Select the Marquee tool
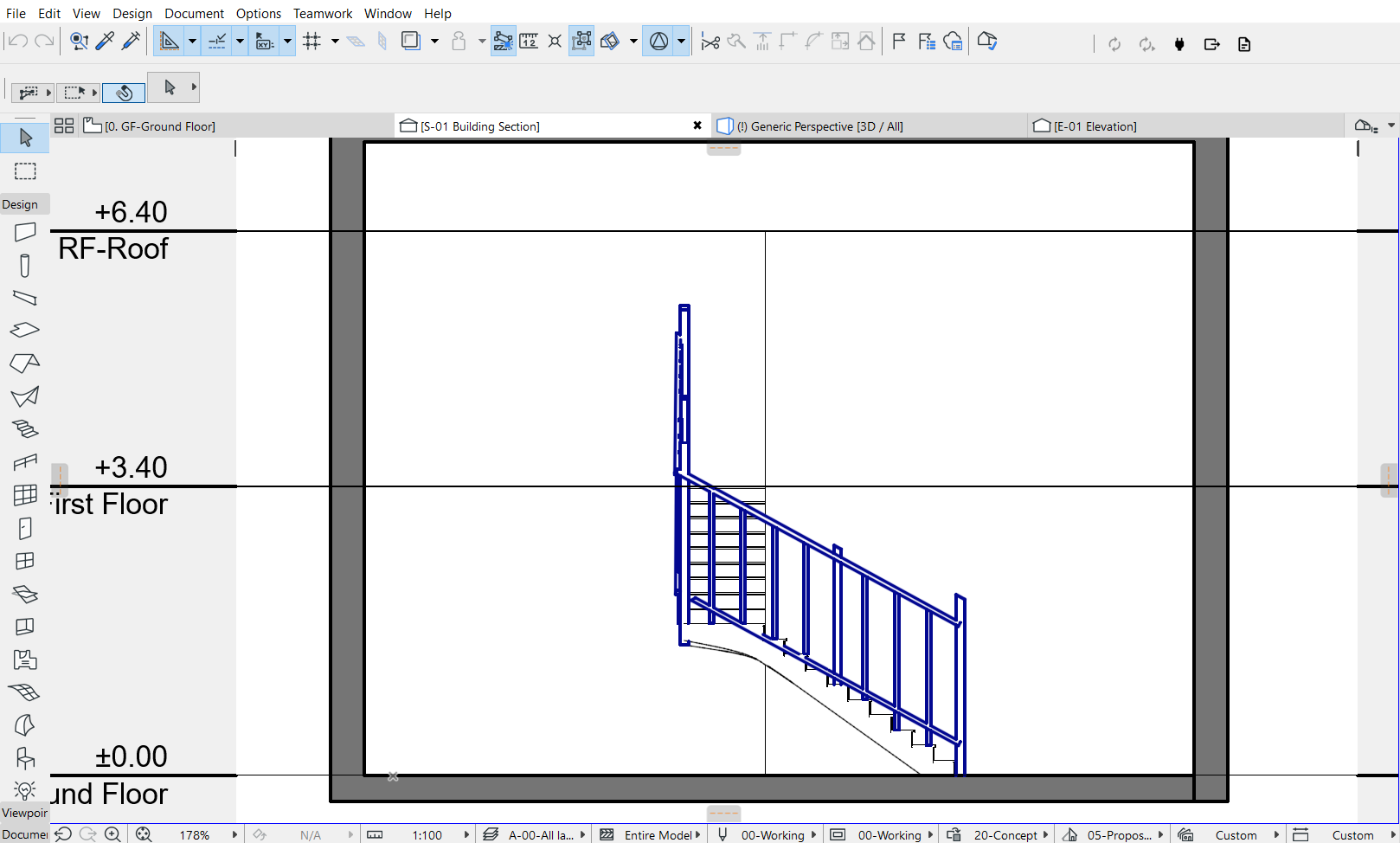The image size is (1400, 843). [25, 171]
